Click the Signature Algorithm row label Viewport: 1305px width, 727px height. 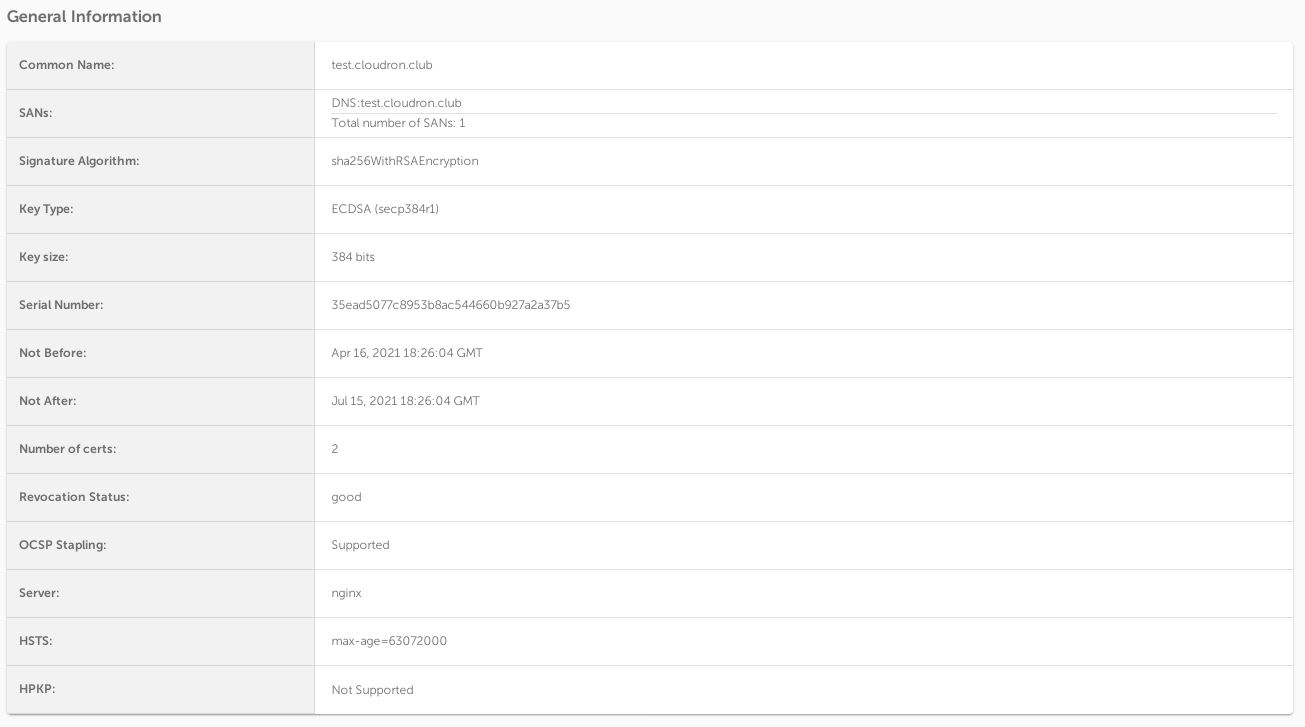[79, 161]
